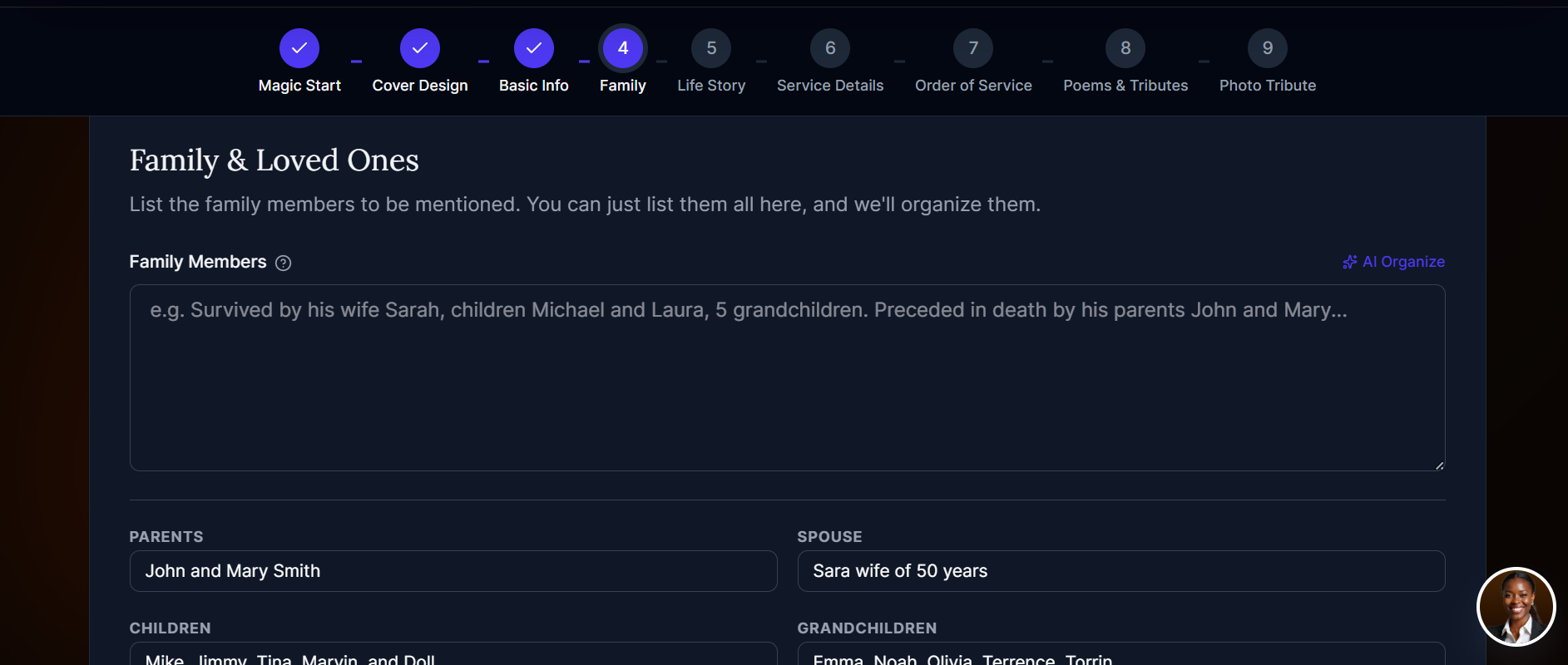Go to step 5 circle icon
Screen dimensions: 1568x665
(711, 48)
